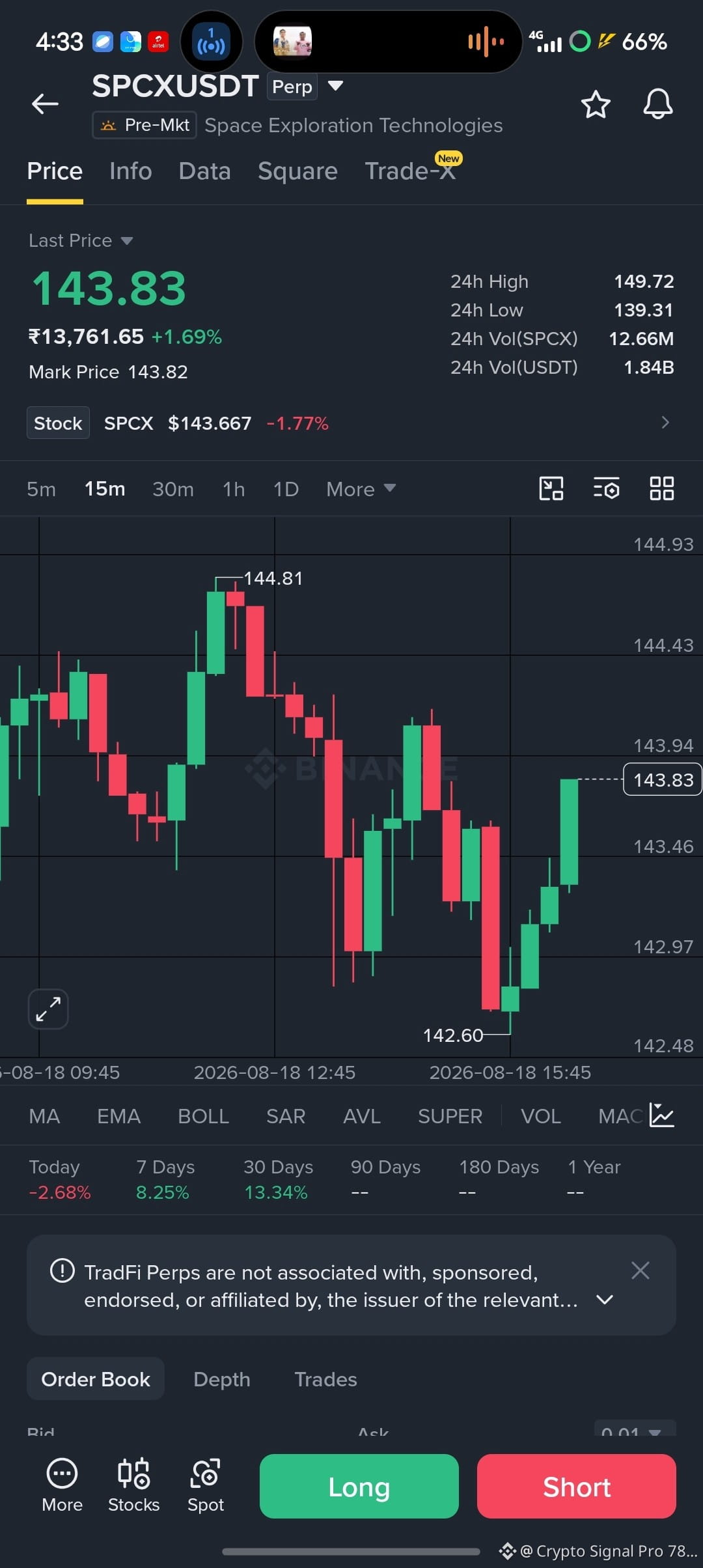Image resolution: width=703 pixels, height=1568 pixels.
Task: Tap the 142.60 low label on chart
Action: pyautogui.click(x=453, y=1035)
